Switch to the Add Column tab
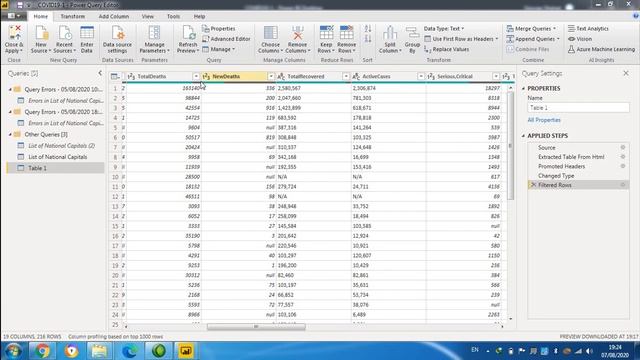 pyautogui.click(x=113, y=16)
